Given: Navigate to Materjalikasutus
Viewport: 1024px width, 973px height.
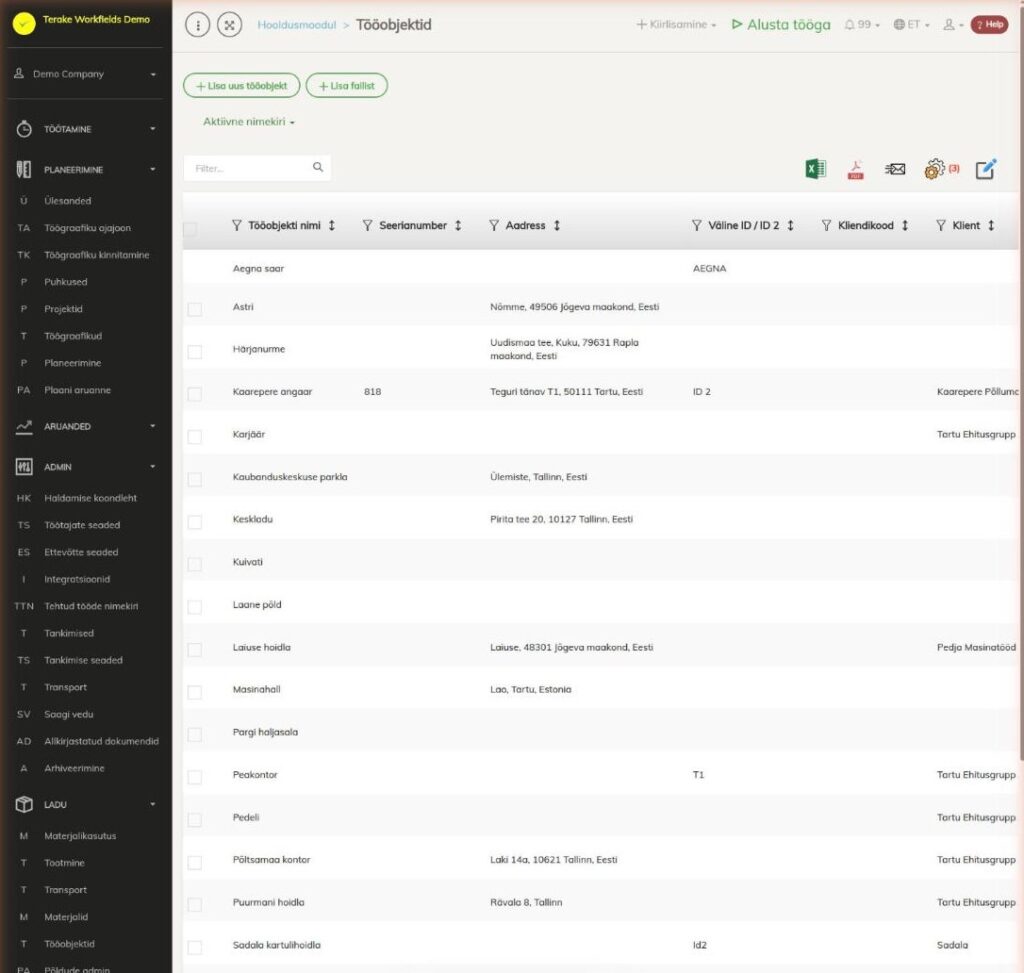Looking at the screenshot, I should coord(80,836).
